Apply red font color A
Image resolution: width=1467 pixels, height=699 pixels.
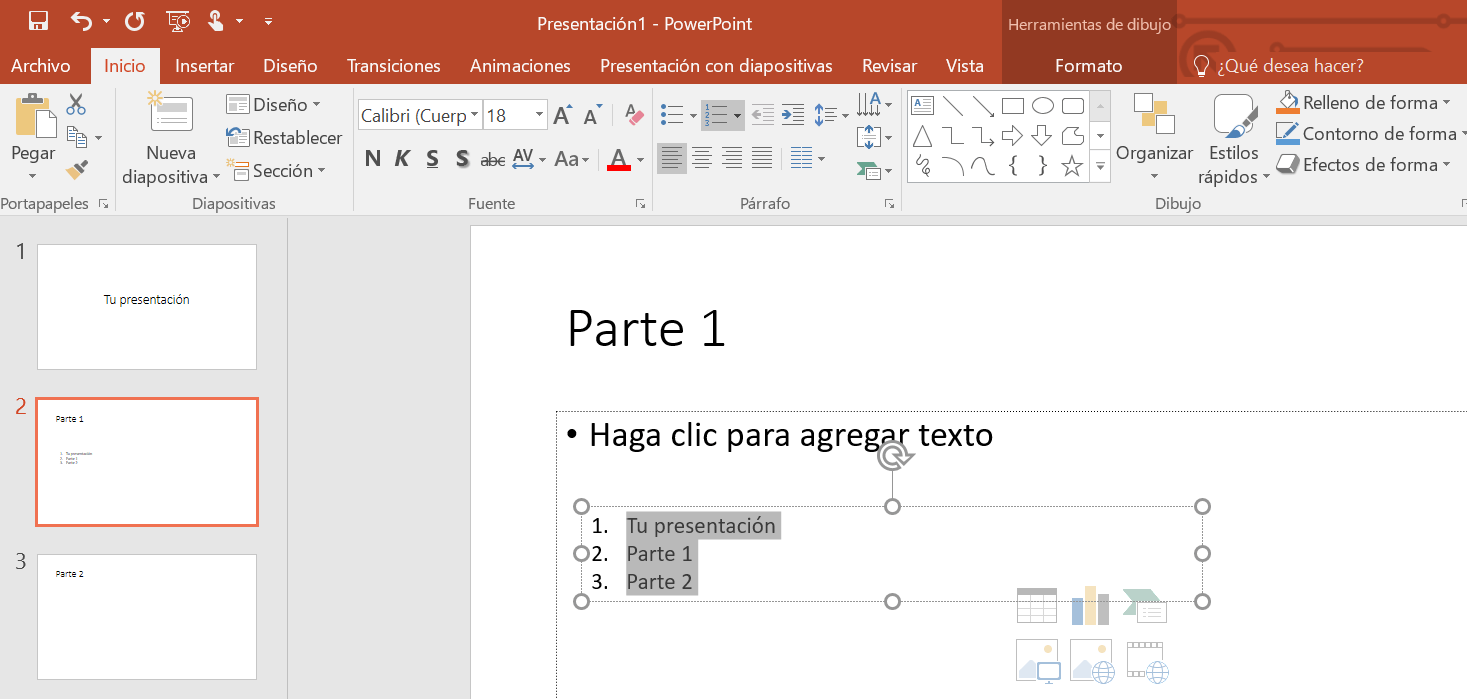click(618, 159)
